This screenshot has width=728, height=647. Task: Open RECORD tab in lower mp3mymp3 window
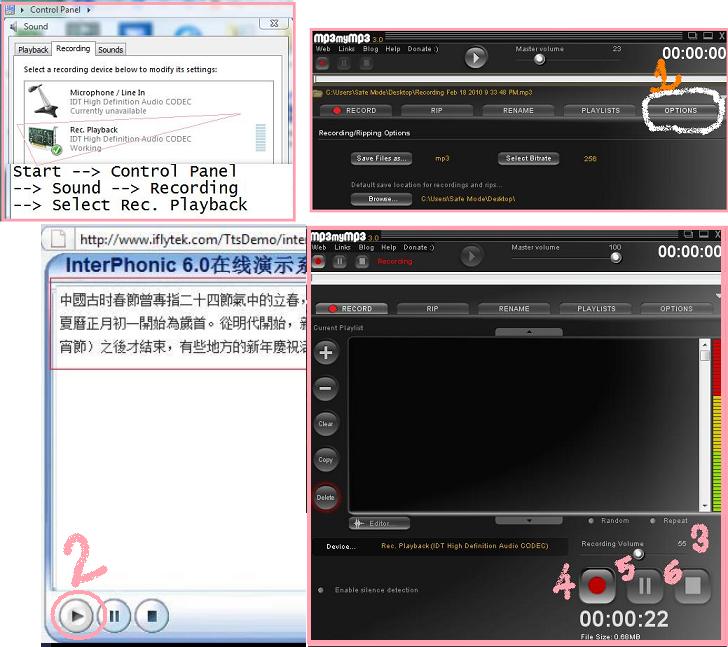coord(351,309)
